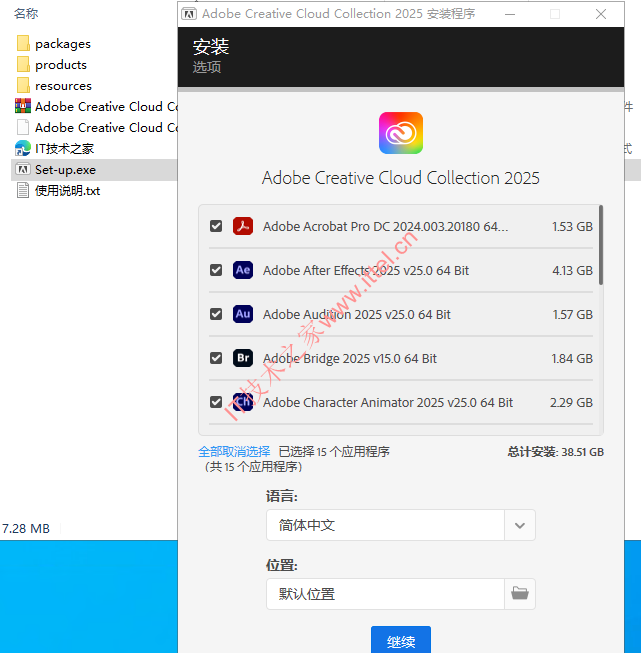641x653 pixels.
Task: Uncheck Adobe Acrobat Pro DC checkbox
Action: pos(216,226)
